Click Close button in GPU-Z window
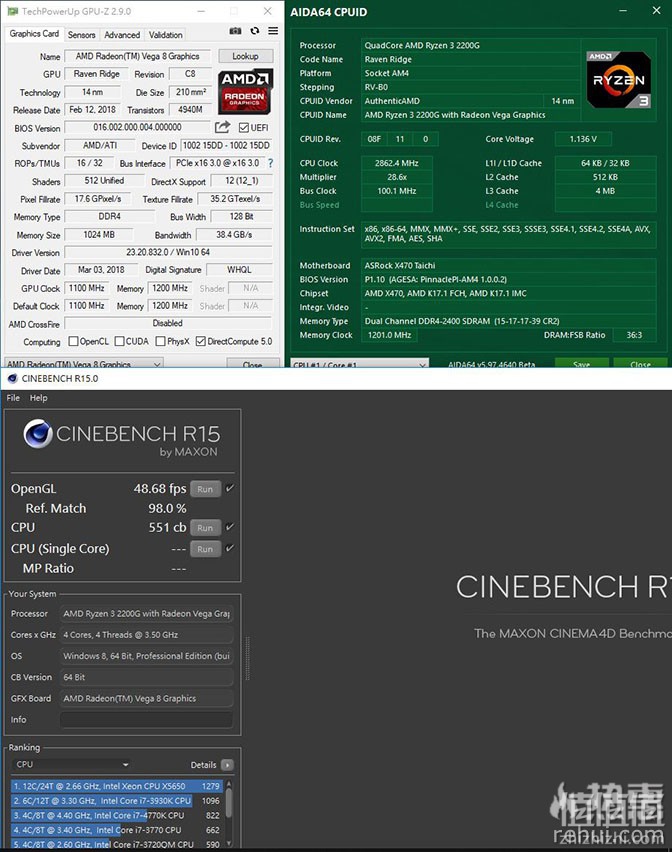This screenshot has width=672, height=852. [x=253, y=364]
